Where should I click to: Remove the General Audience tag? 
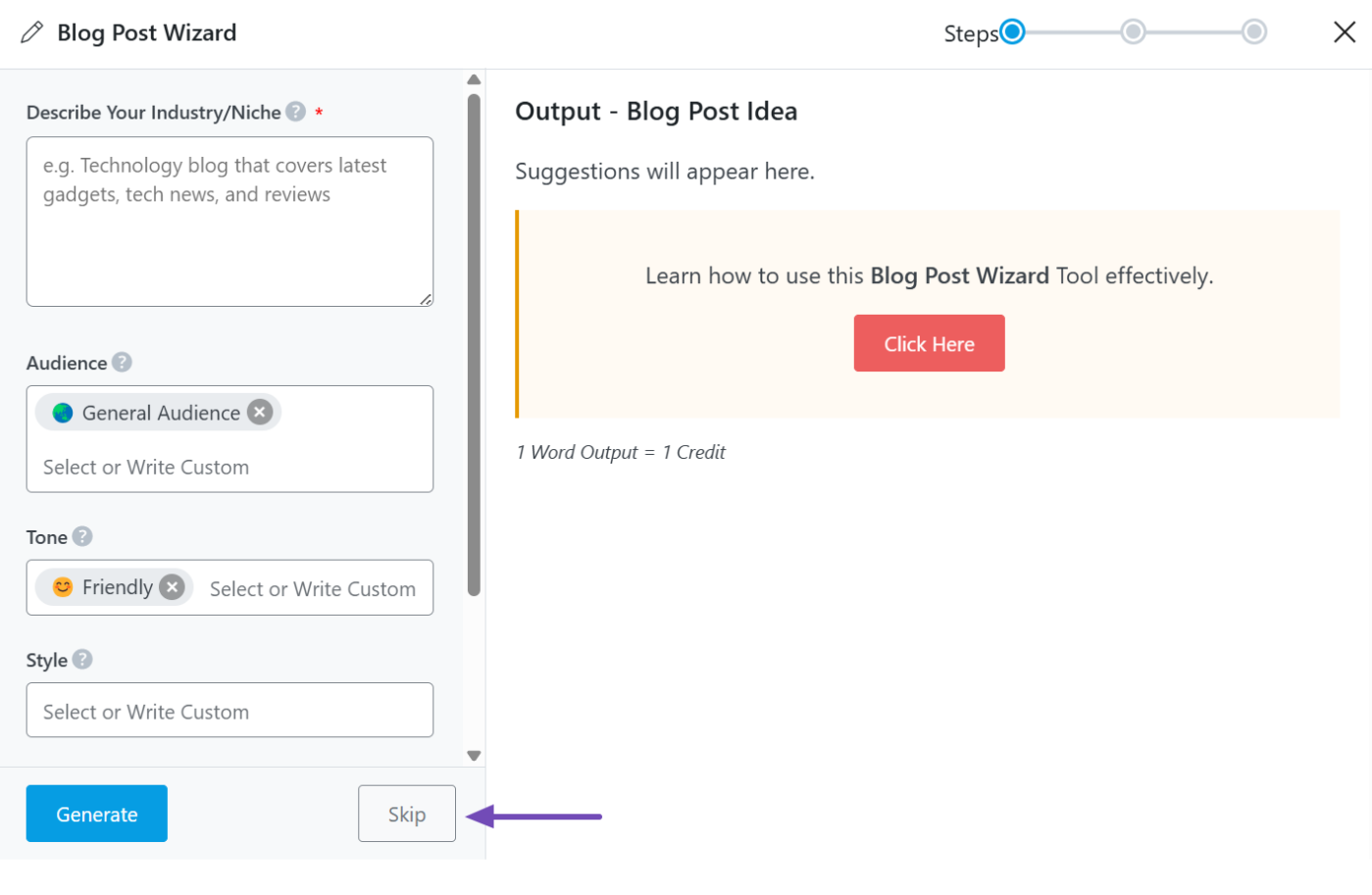point(260,413)
